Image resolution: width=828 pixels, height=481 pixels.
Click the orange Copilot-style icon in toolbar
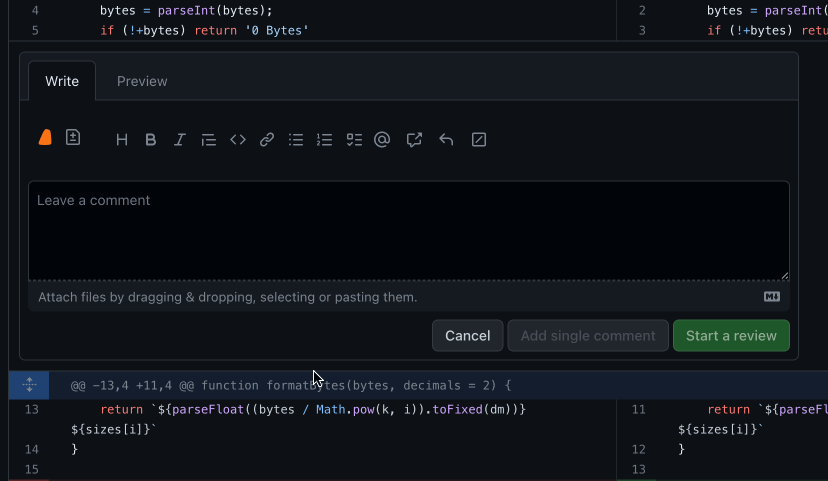point(45,138)
